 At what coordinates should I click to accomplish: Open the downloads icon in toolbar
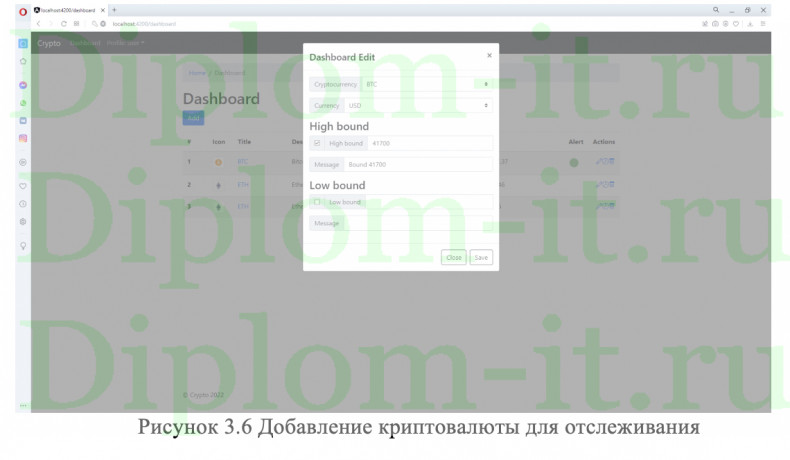(x=750, y=24)
